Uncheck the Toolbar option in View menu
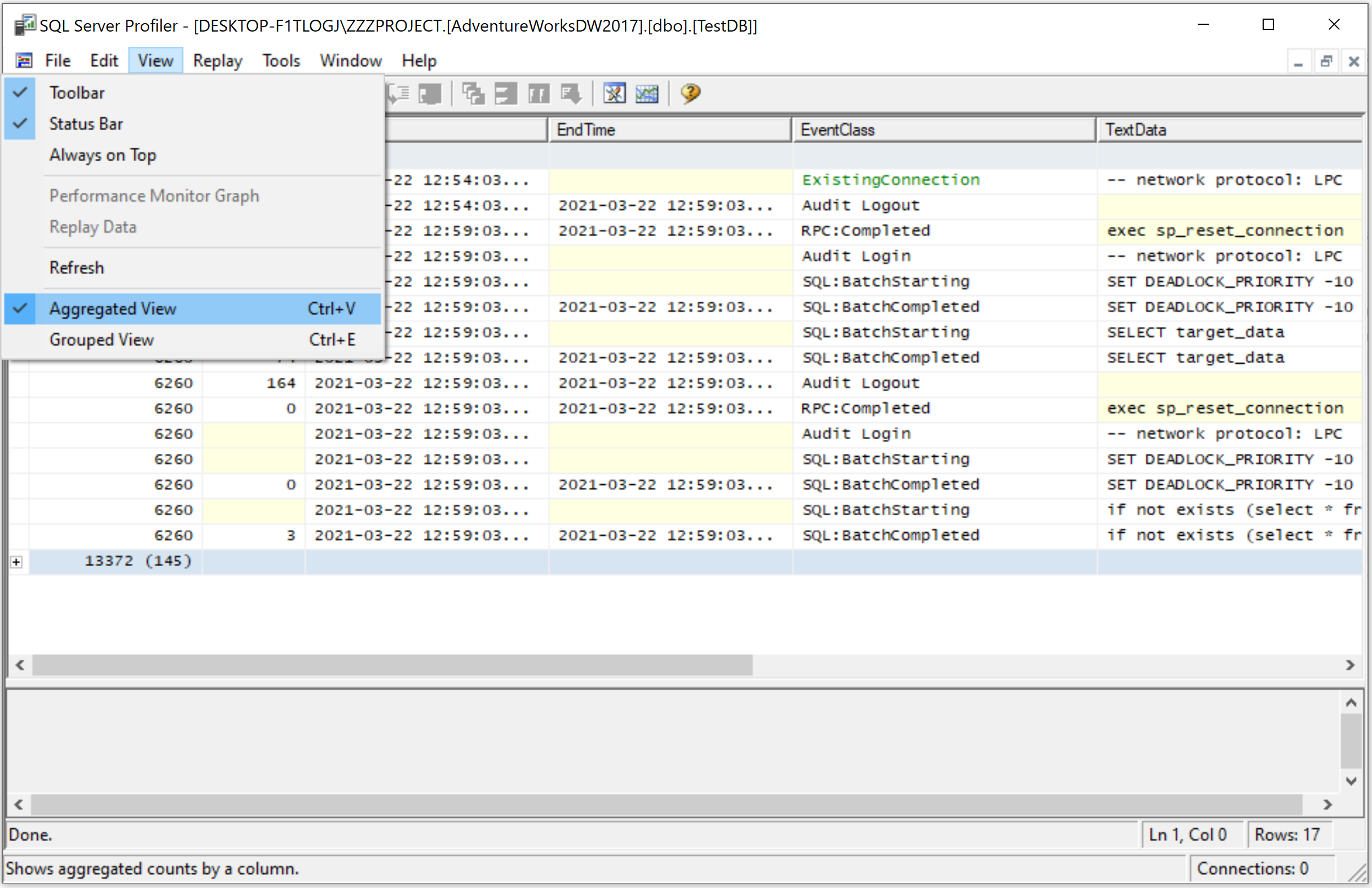1372x888 pixels. tap(77, 93)
